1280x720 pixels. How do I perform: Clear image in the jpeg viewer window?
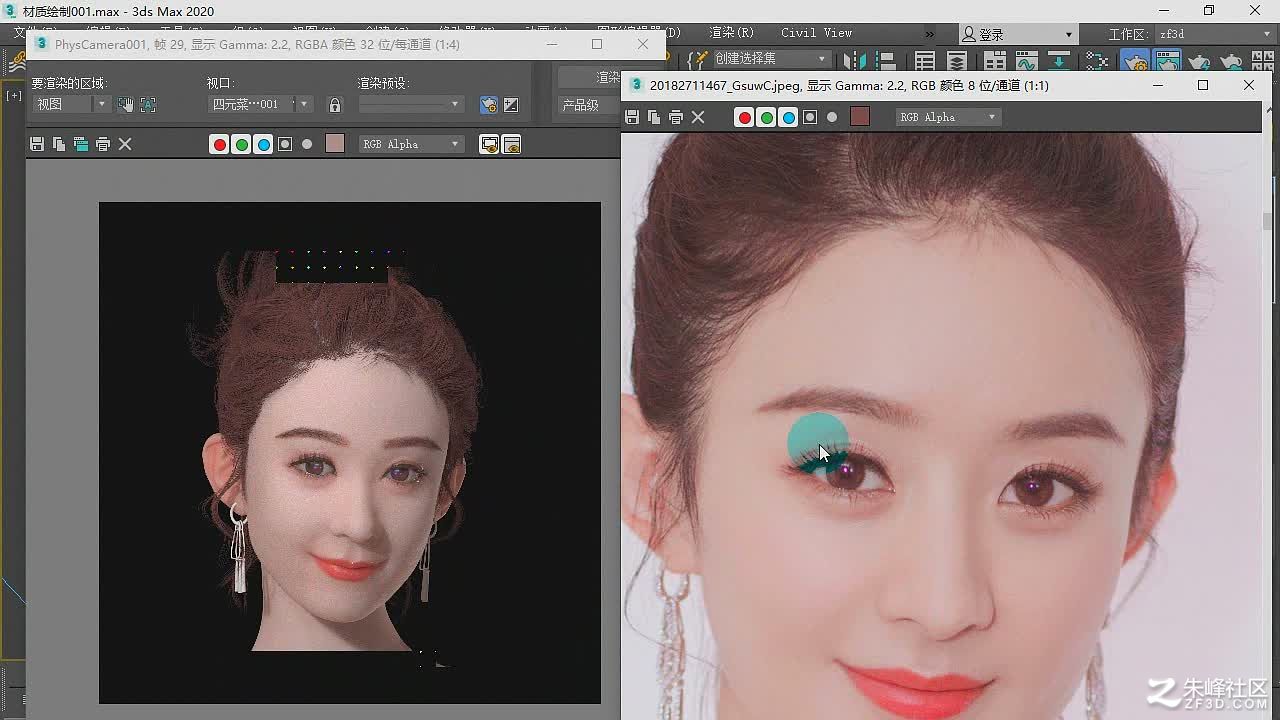coord(698,117)
